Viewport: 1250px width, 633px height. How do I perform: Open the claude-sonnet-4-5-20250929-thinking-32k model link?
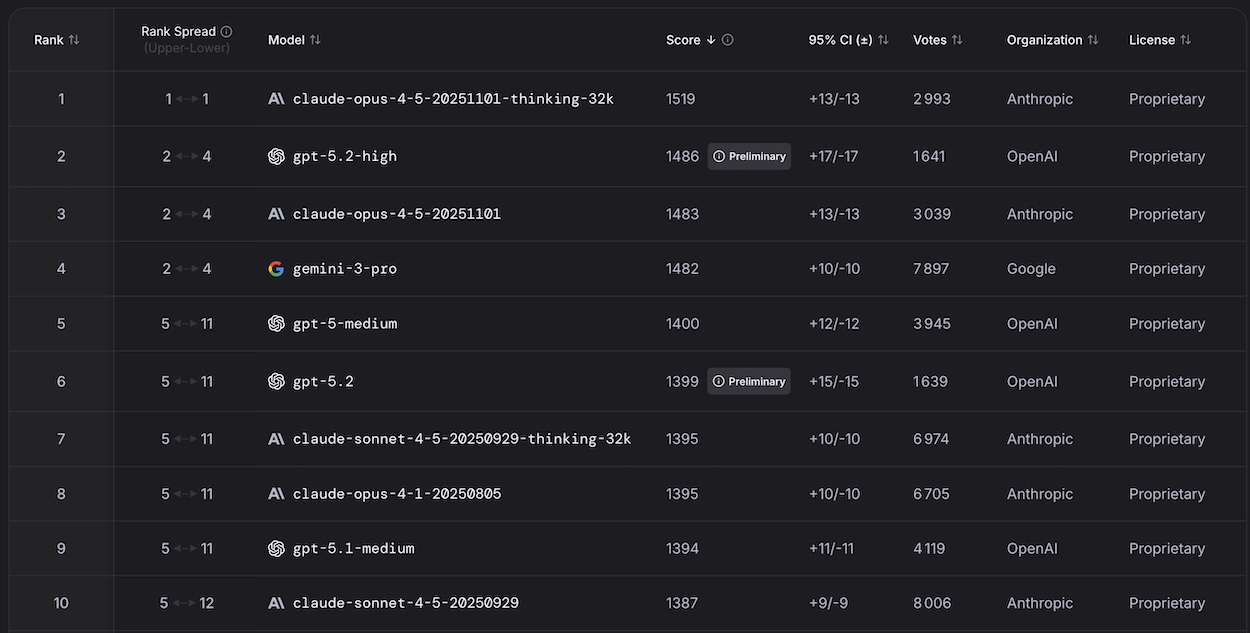pyautogui.click(x=461, y=439)
